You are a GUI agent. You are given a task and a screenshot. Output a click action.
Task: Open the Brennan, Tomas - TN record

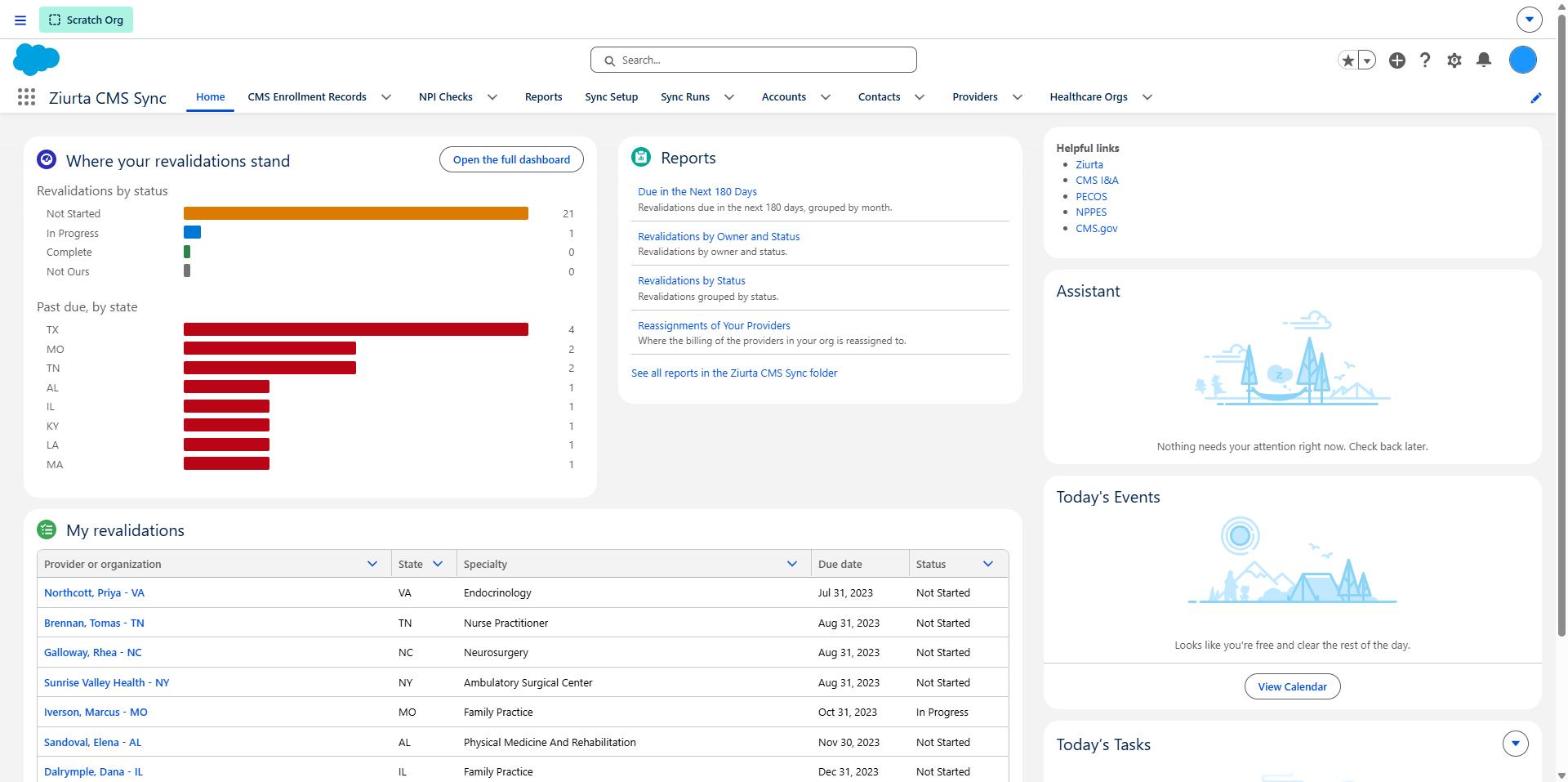94,623
